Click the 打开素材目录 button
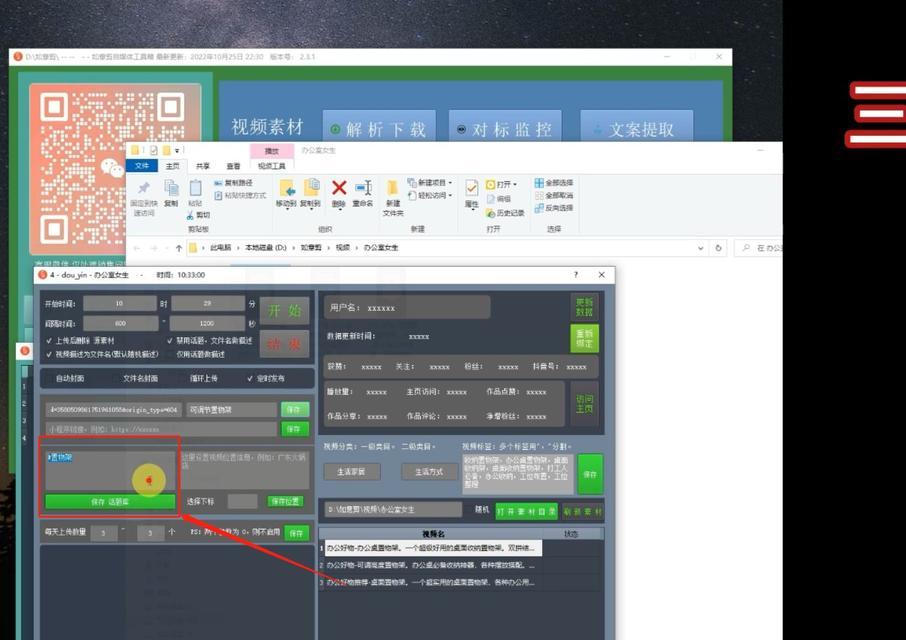Viewport: 906px width, 640px height. [x=526, y=511]
